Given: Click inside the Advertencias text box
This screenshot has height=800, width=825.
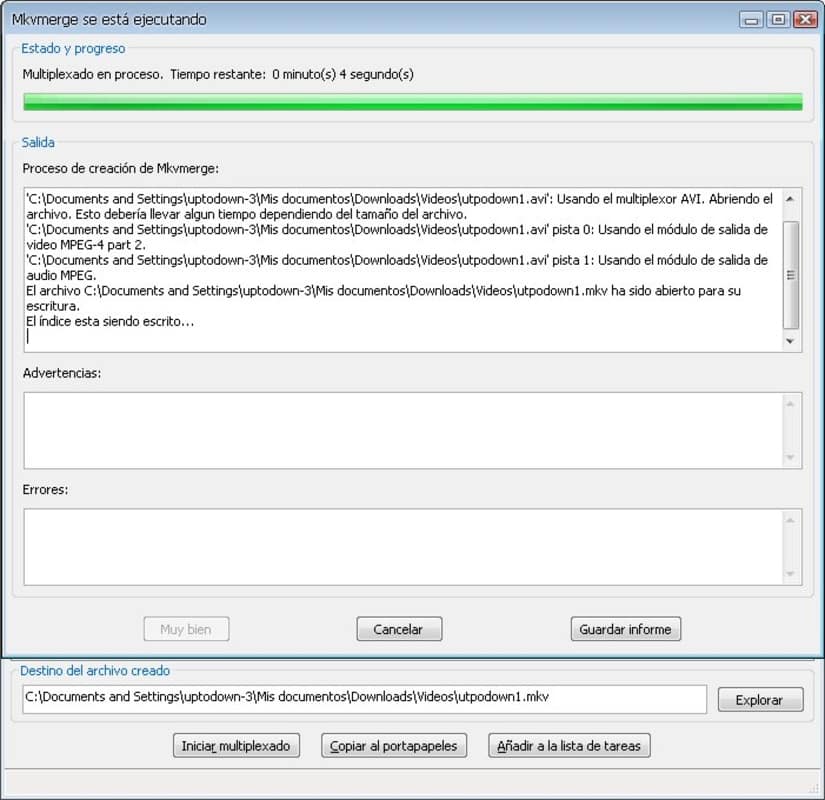Looking at the screenshot, I should [x=400, y=430].
